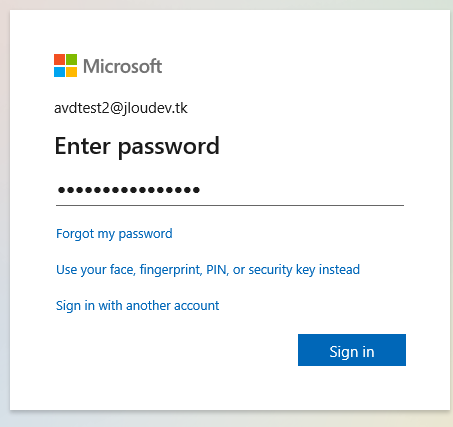Switch users with another account link
Screen dimensions: 453x427
click(x=137, y=305)
